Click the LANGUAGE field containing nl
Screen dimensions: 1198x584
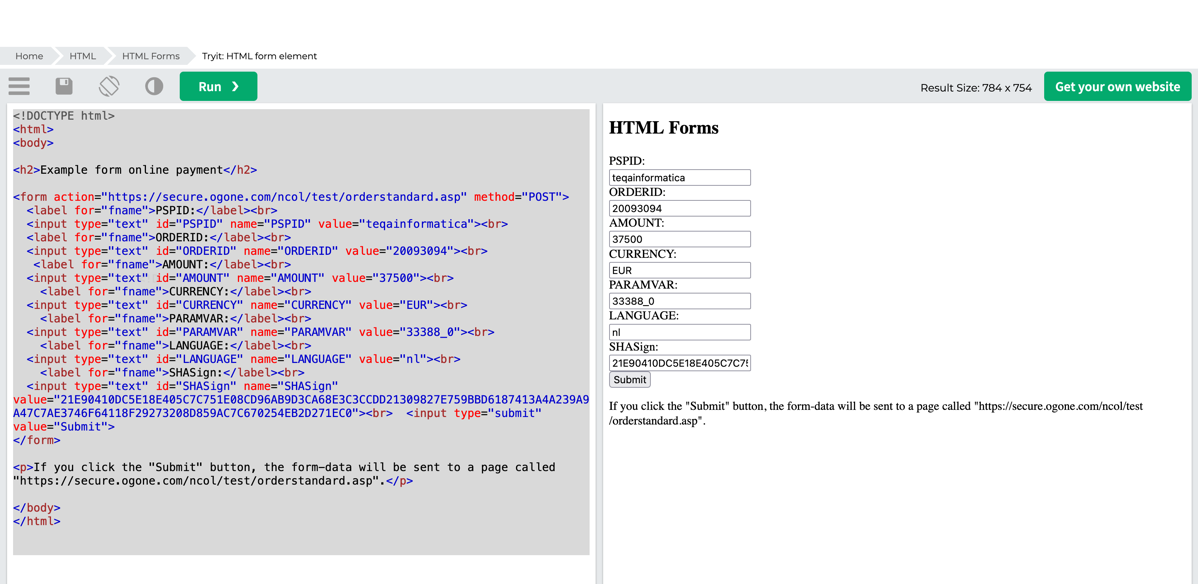[x=679, y=332]
